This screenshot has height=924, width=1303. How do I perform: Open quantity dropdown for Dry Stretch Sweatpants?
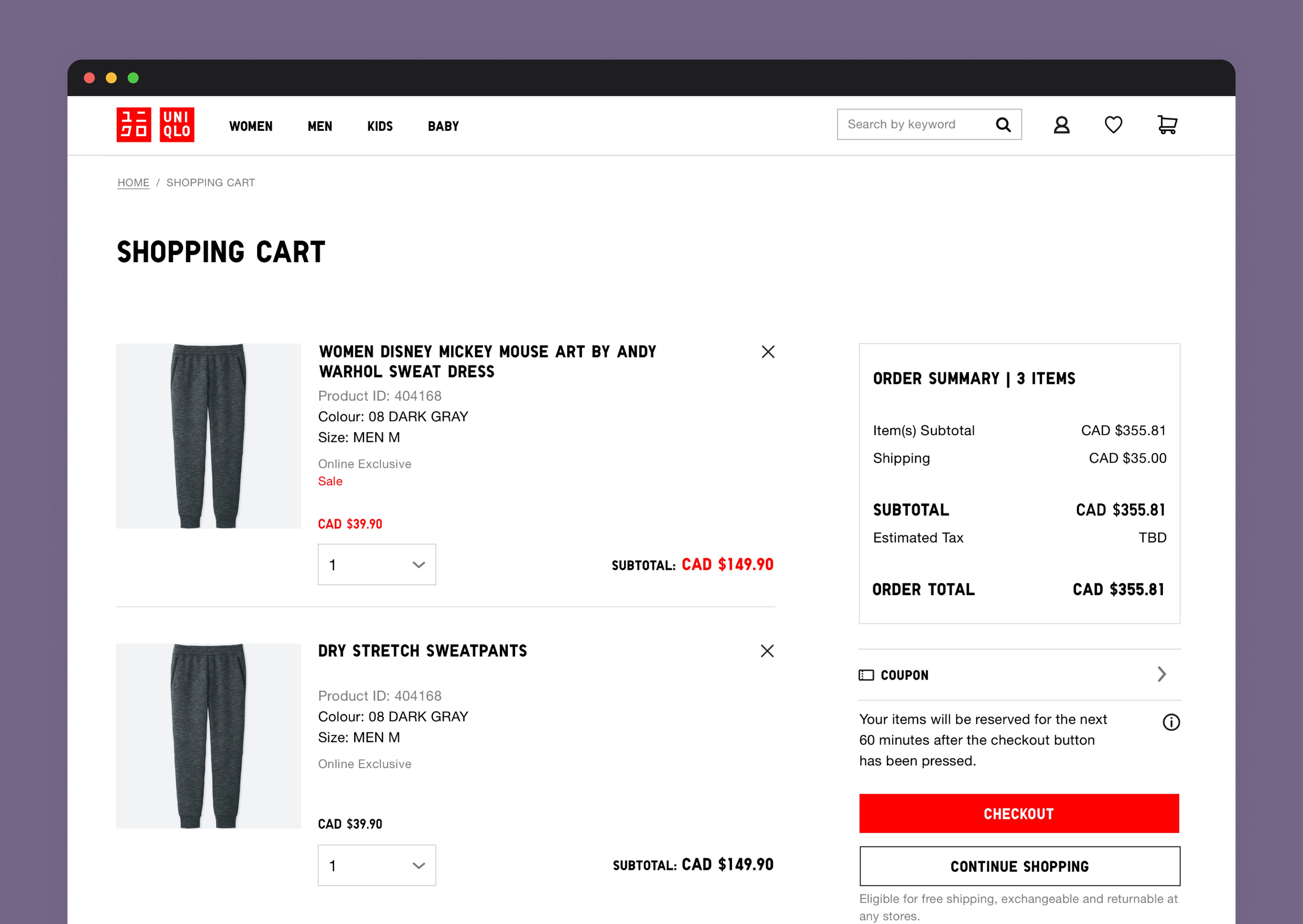pos(377,865)
